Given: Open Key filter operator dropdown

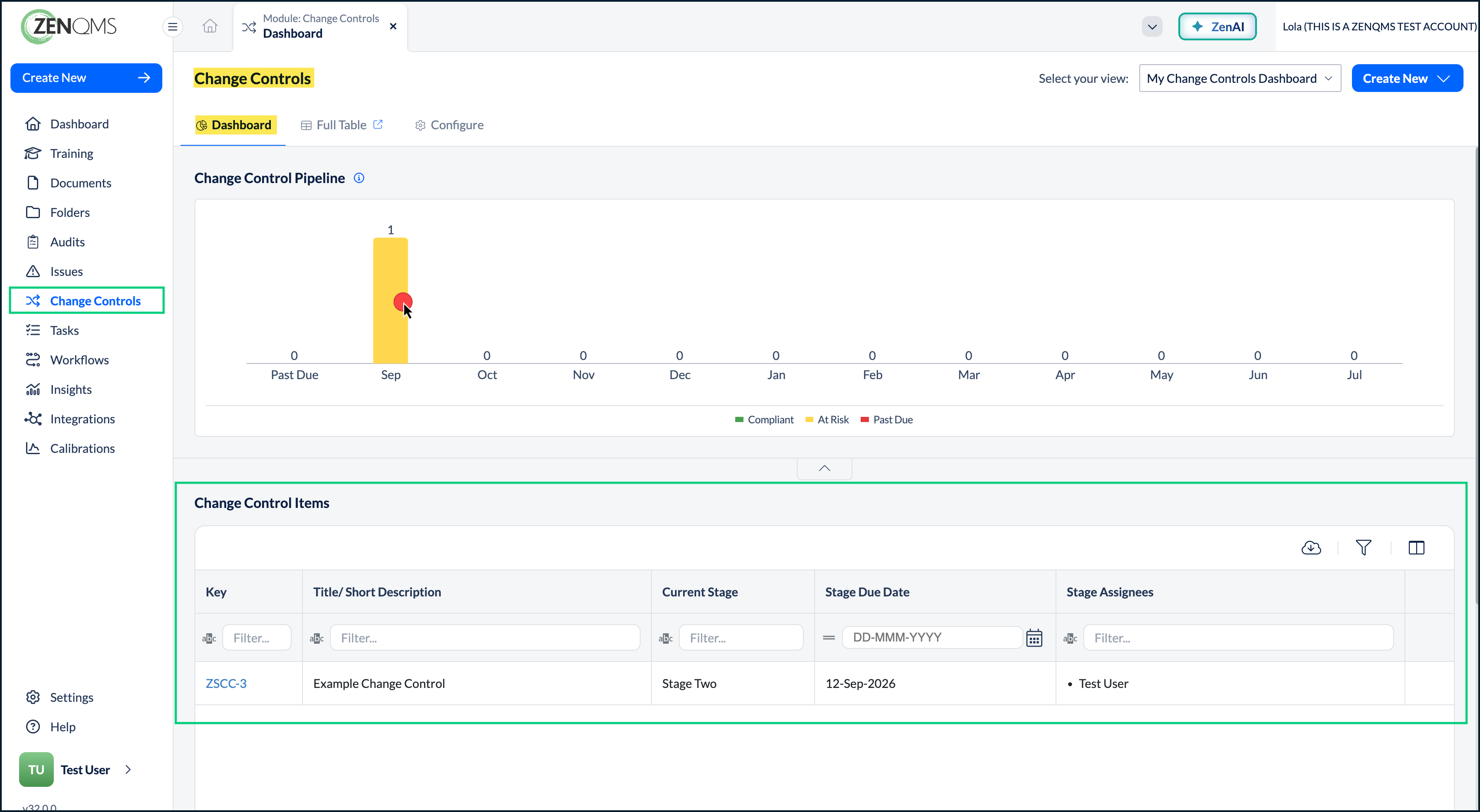Looking at the screenshot, I should (209, 638).
